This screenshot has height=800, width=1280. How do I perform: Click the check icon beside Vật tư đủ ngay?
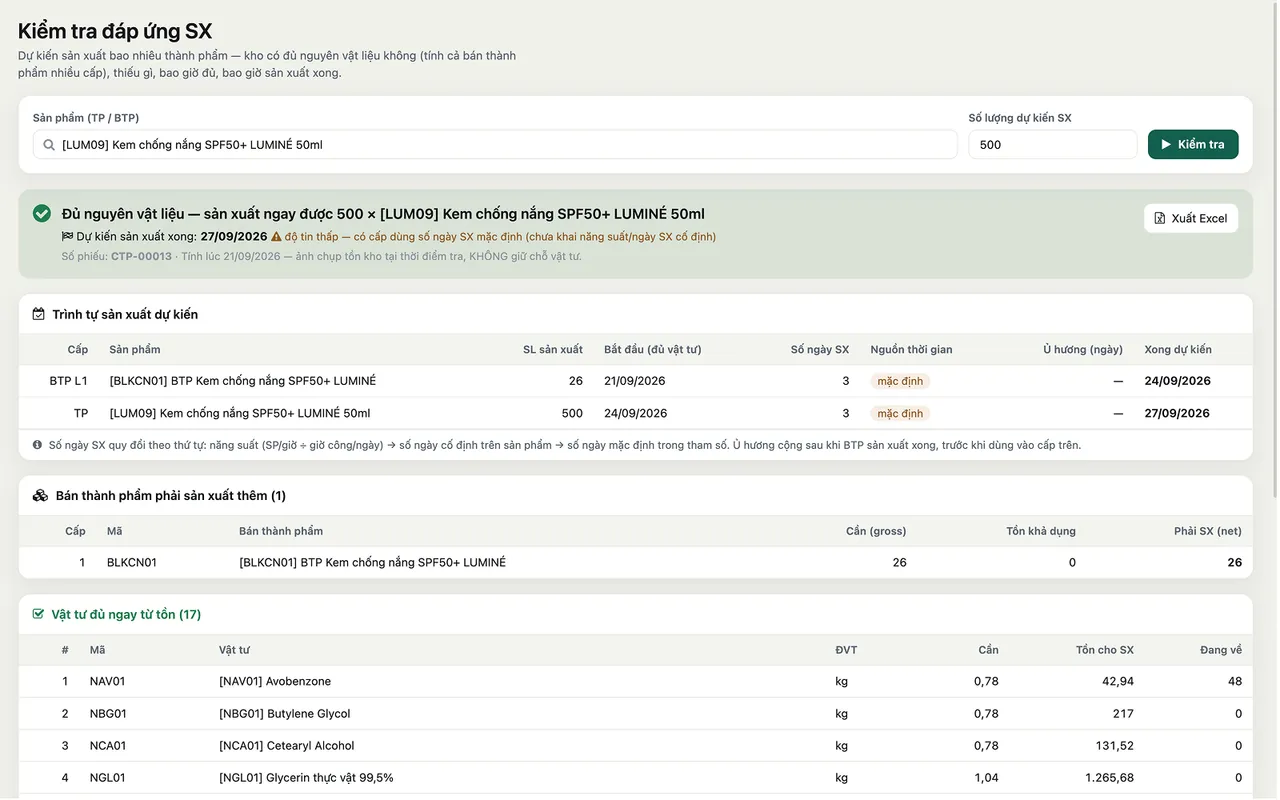click(x=38, y=614)
